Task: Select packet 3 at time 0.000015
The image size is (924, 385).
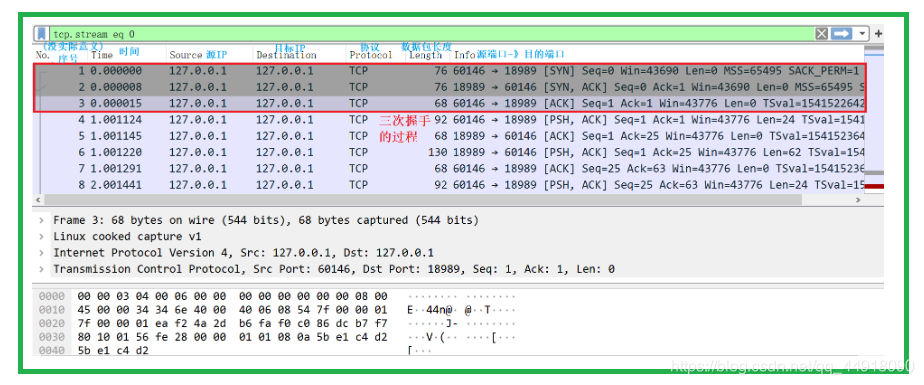Action: [450, 103]
